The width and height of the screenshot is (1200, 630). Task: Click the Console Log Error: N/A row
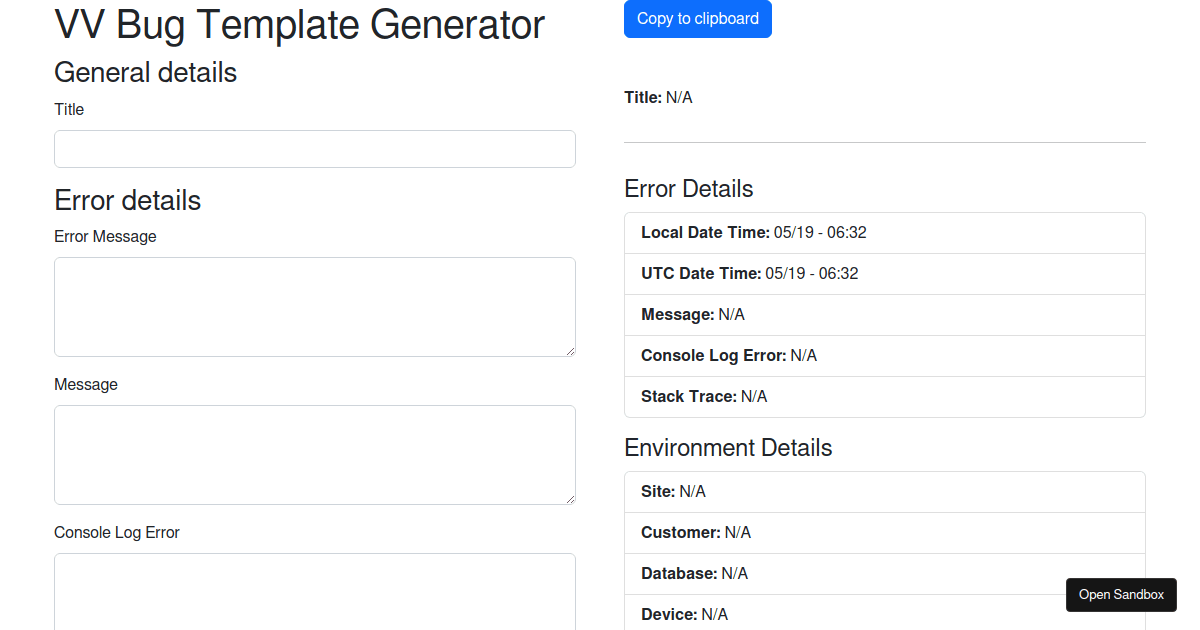coord(885,356)
